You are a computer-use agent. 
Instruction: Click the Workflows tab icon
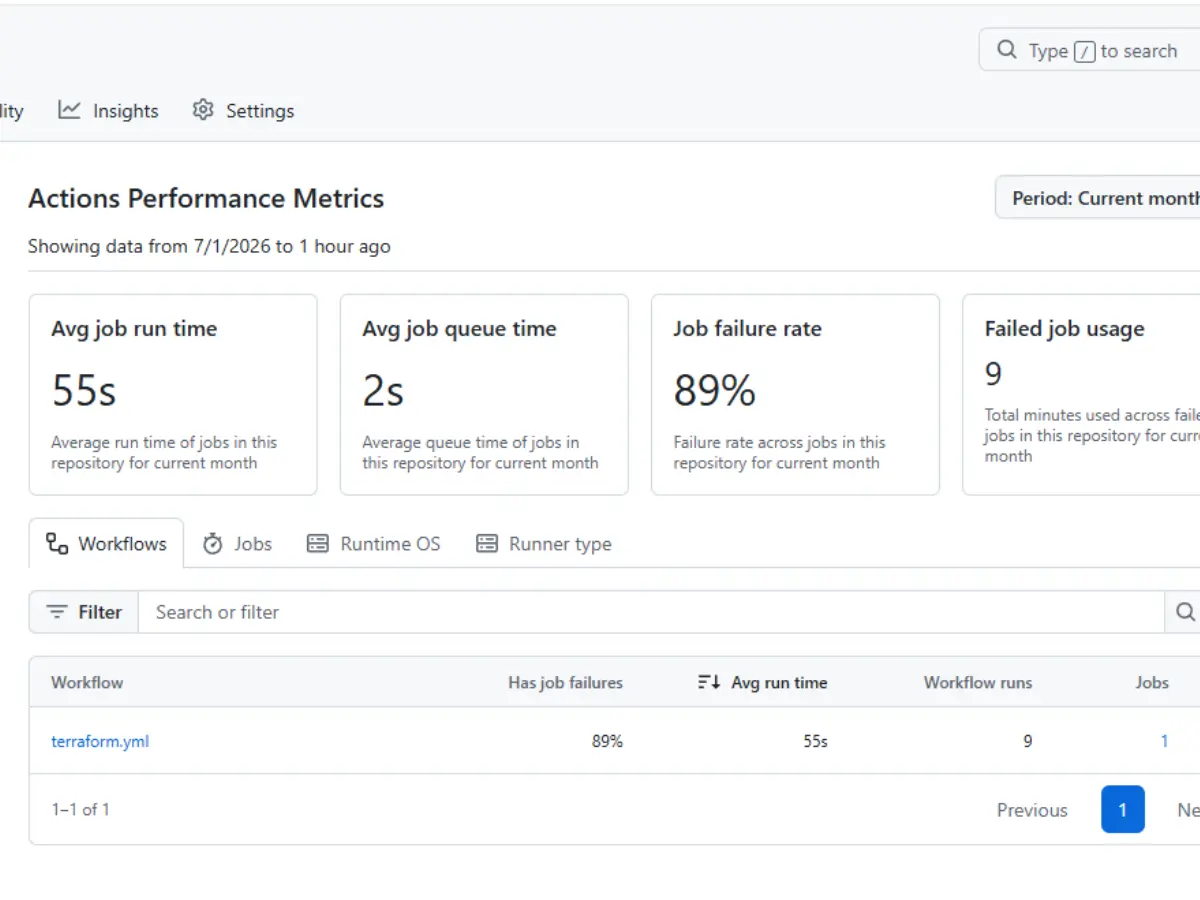tap(57, 544)
